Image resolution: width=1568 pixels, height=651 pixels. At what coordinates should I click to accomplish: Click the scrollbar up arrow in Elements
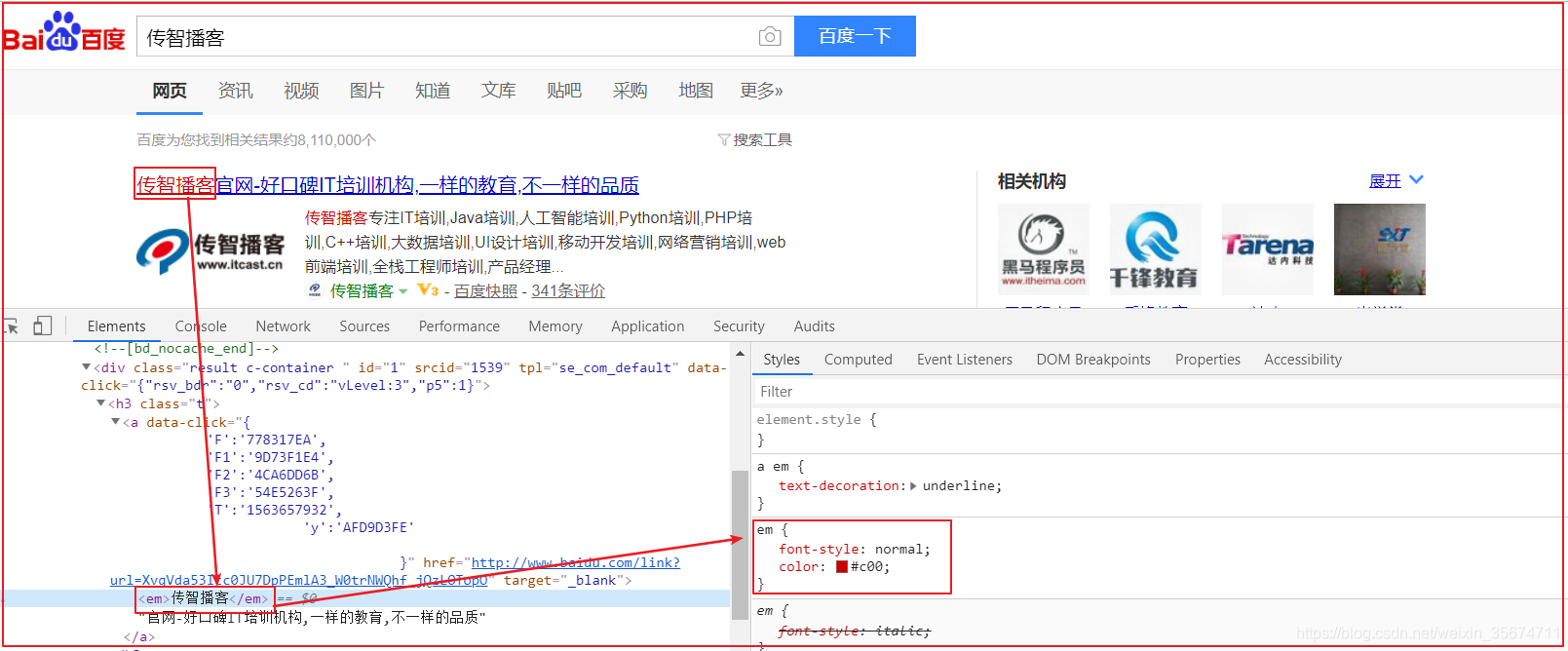741,354
